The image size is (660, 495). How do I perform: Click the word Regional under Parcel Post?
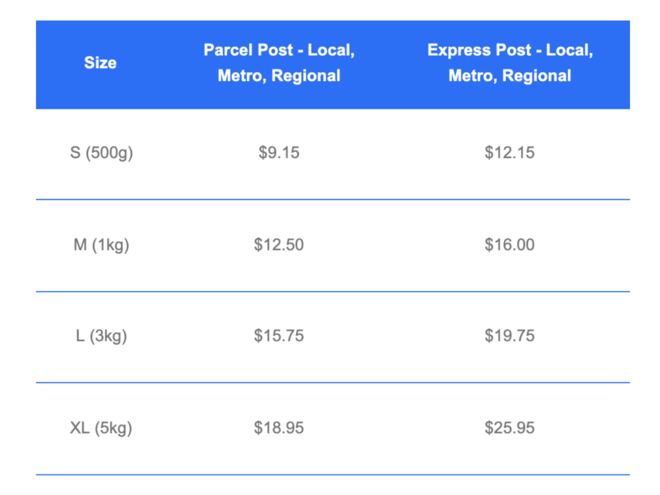pos(306,76)
